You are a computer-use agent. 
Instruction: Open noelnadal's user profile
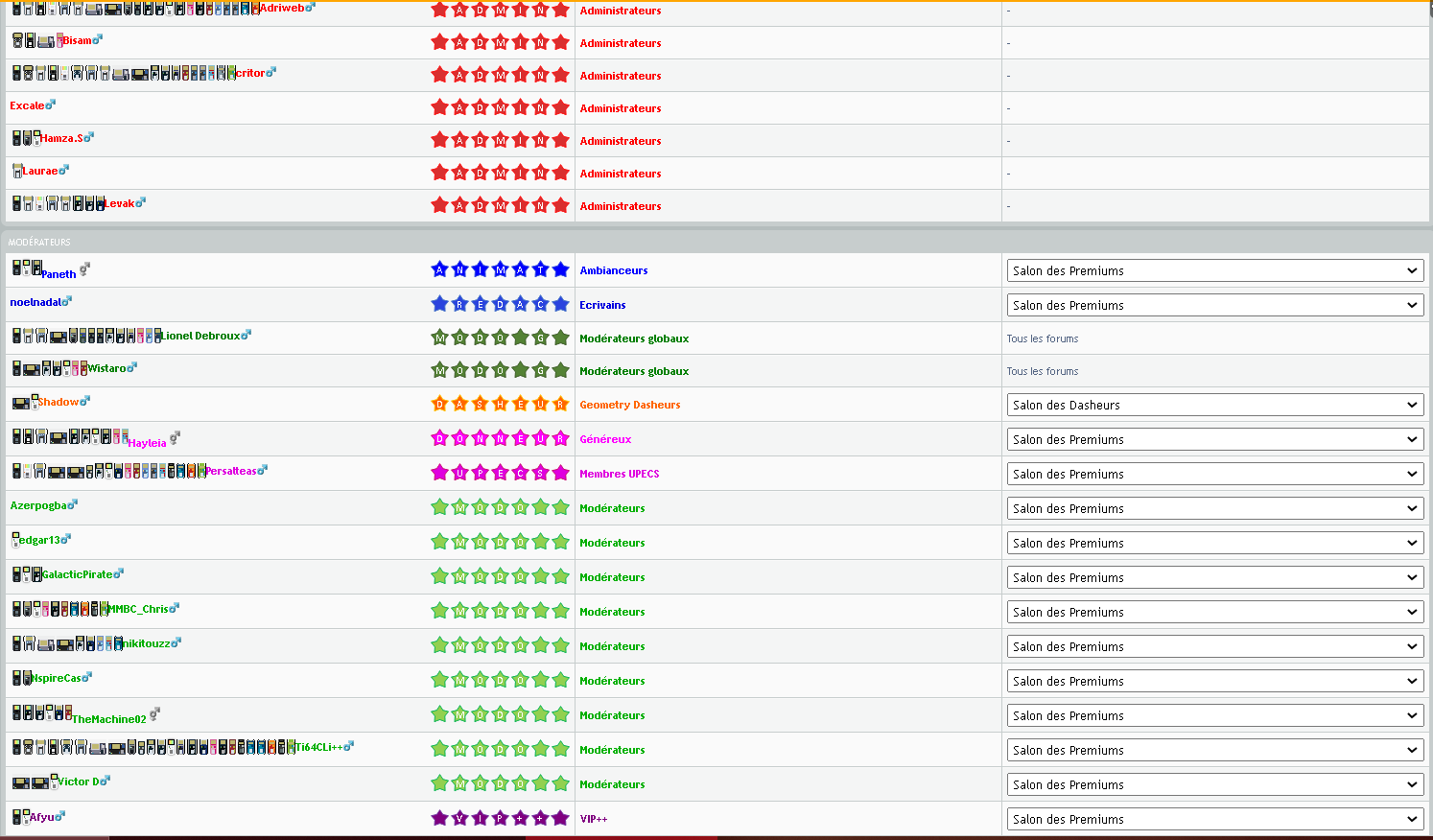35,302
